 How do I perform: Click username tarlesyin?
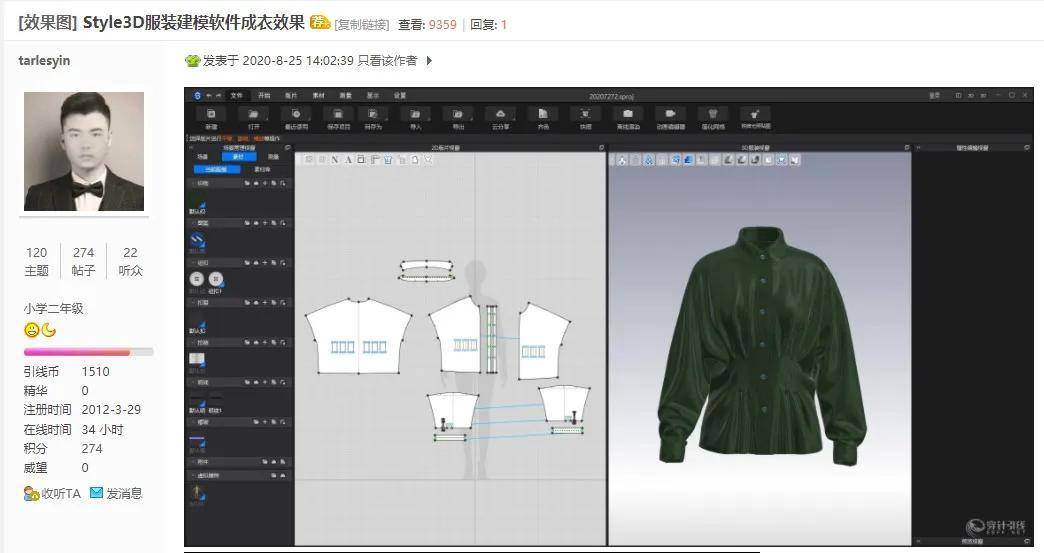tap(44, 61)
